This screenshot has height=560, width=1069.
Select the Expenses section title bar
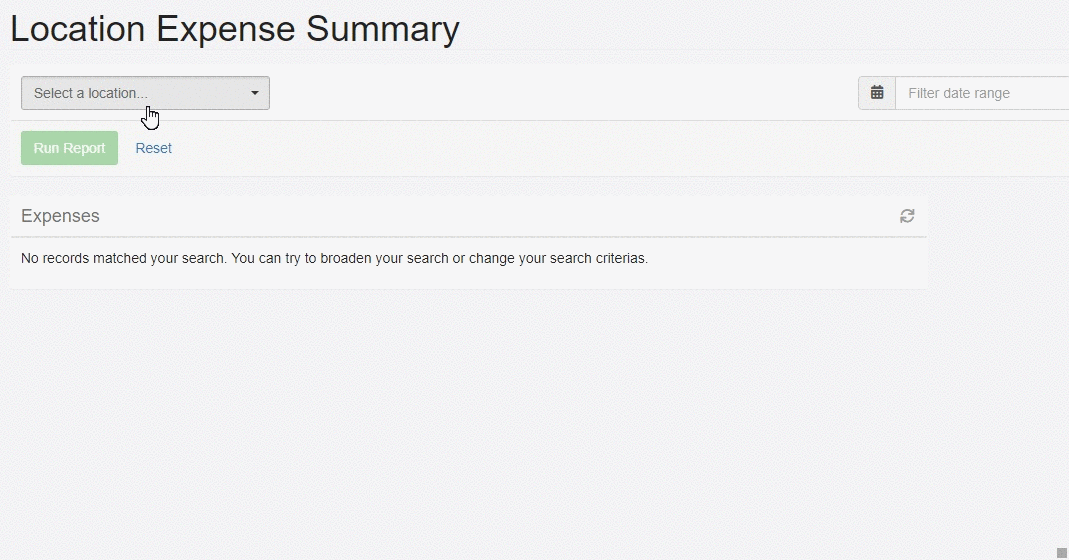coord(468,216)
